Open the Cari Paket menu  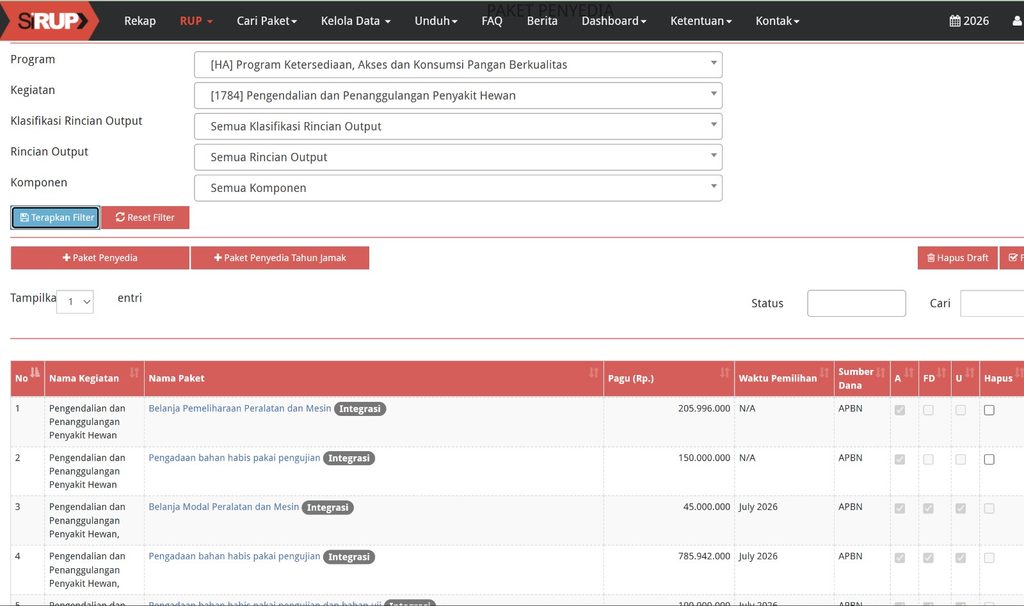tap(266, 21)
